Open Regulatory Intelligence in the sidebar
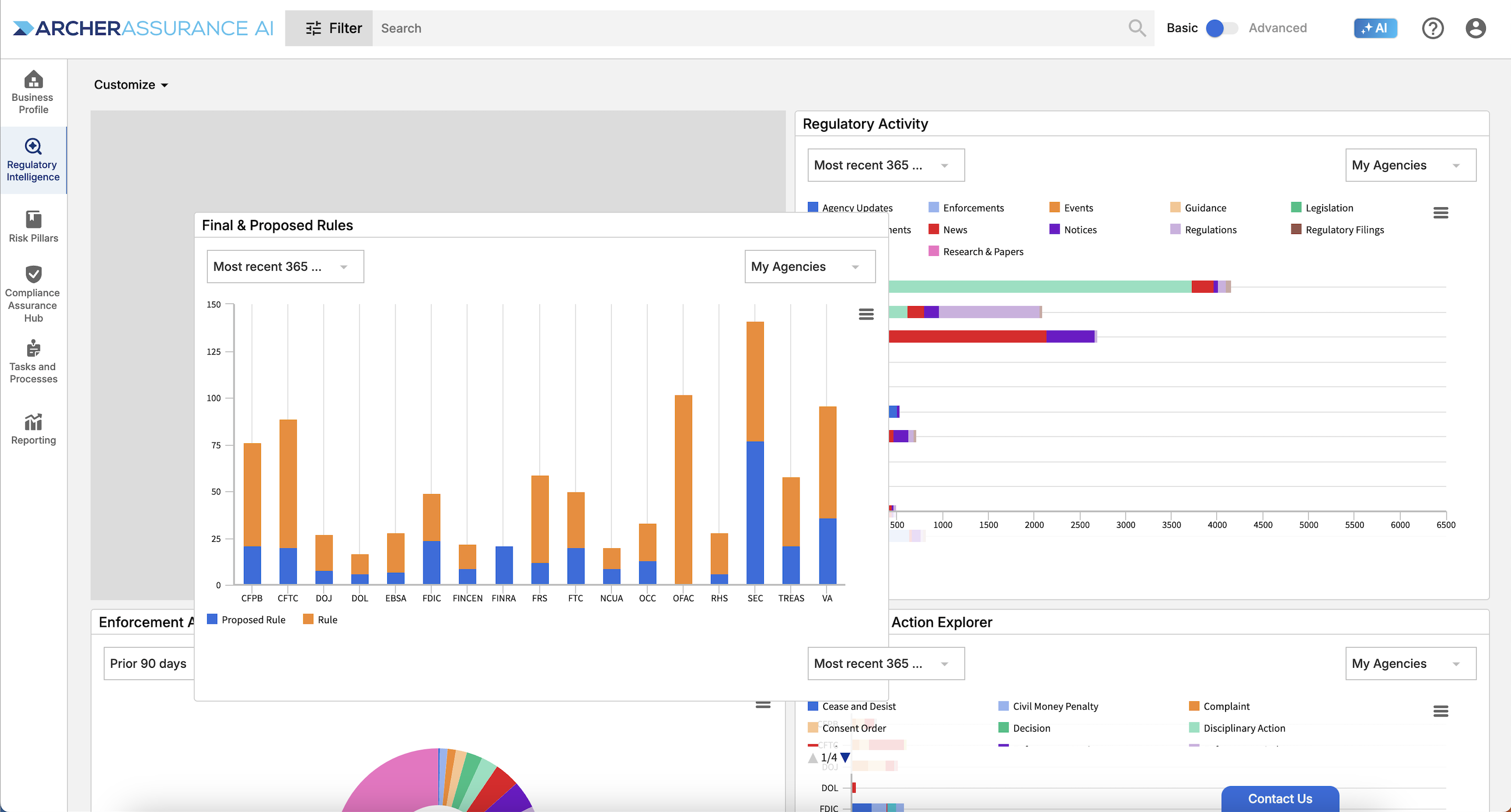This screenshot has width=1511, height=812. [34, 160]
